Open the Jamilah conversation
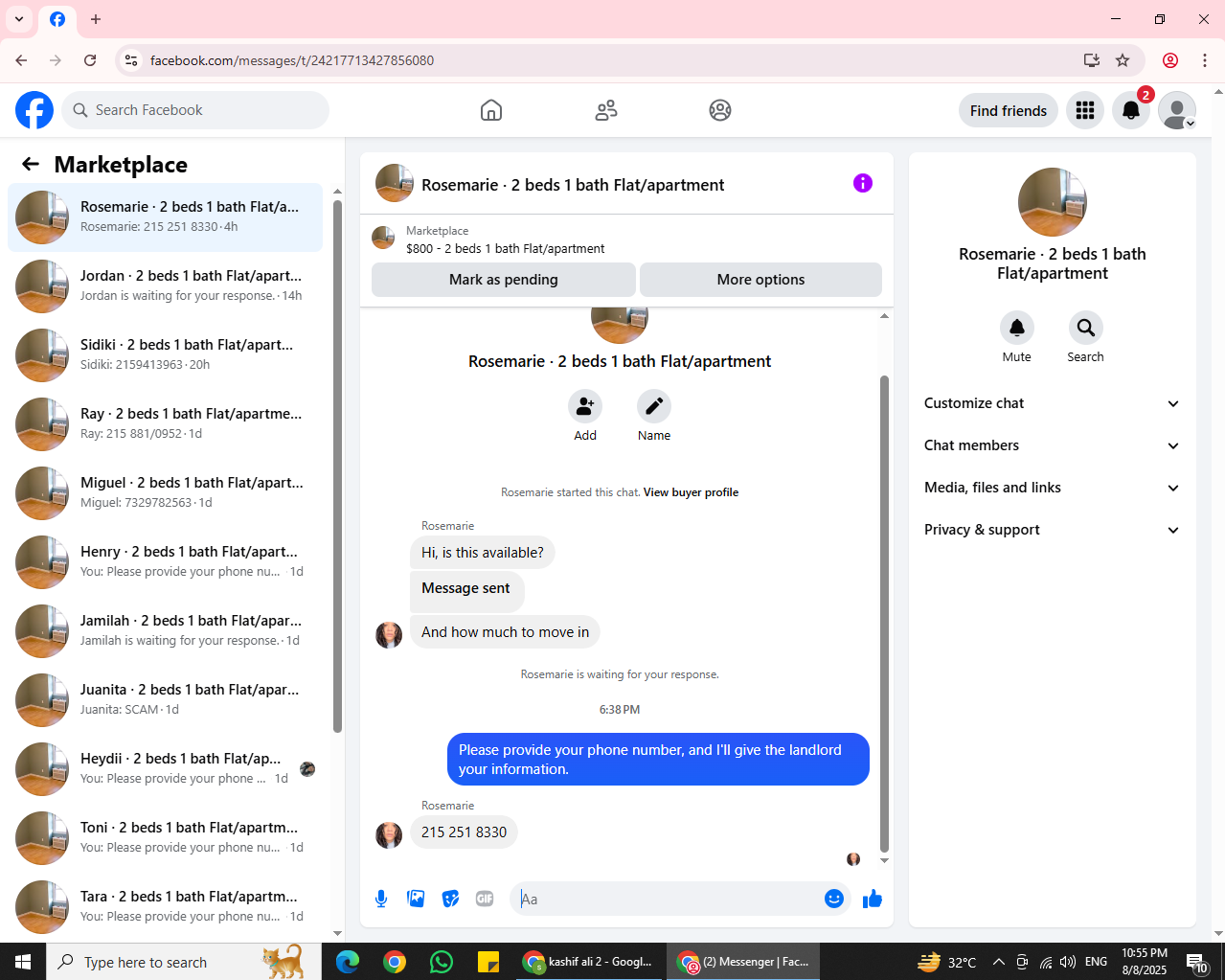The width and height of the screenshot is (1225, 980). click(x=166, y=631)
